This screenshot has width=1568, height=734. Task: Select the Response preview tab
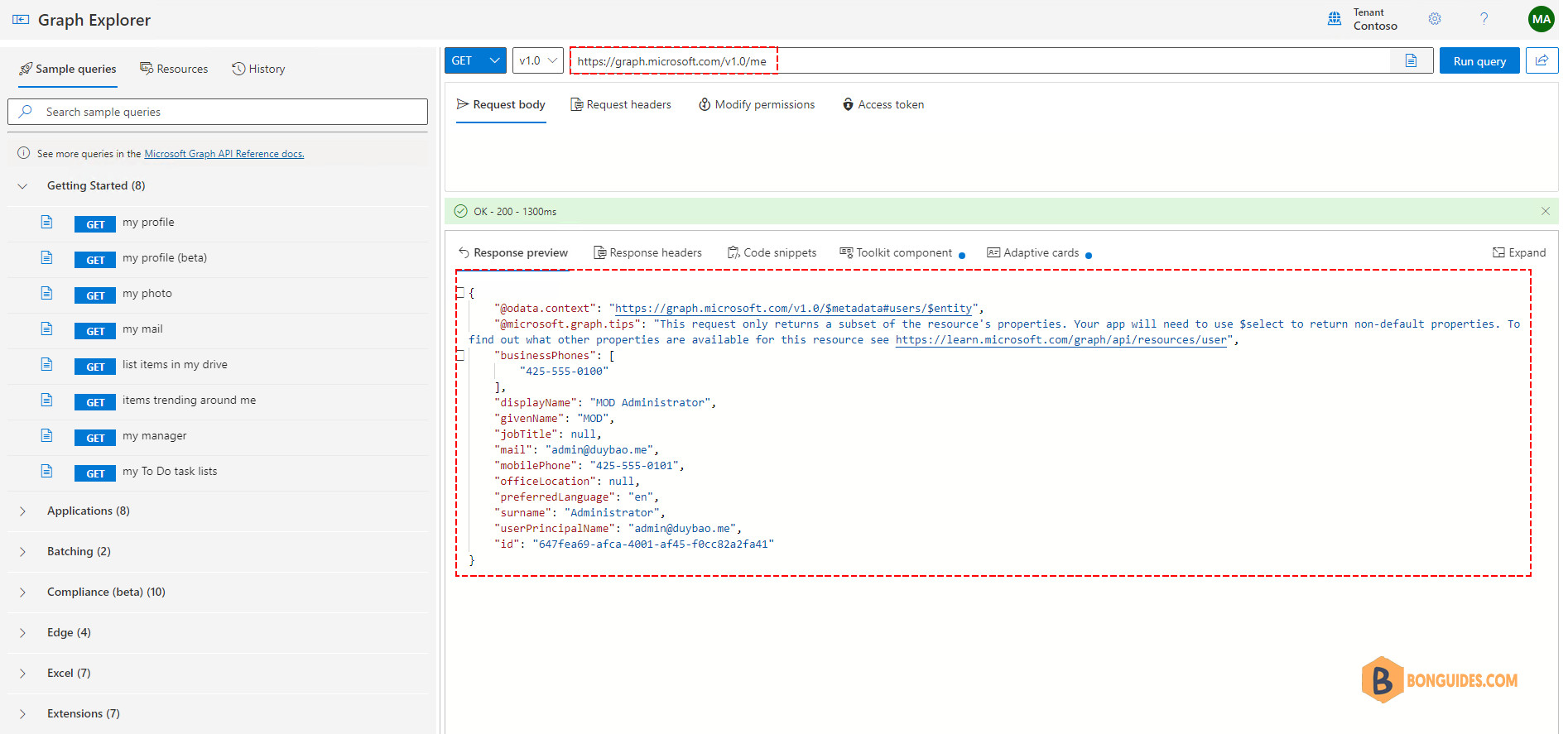(513, 253)
